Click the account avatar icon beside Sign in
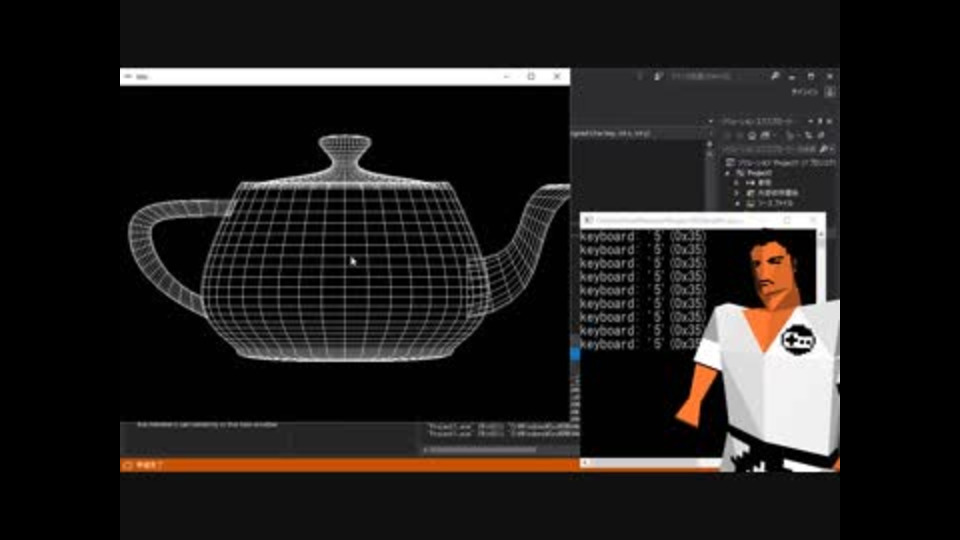This screenshot has height=540, width=960. coord(830,92)
